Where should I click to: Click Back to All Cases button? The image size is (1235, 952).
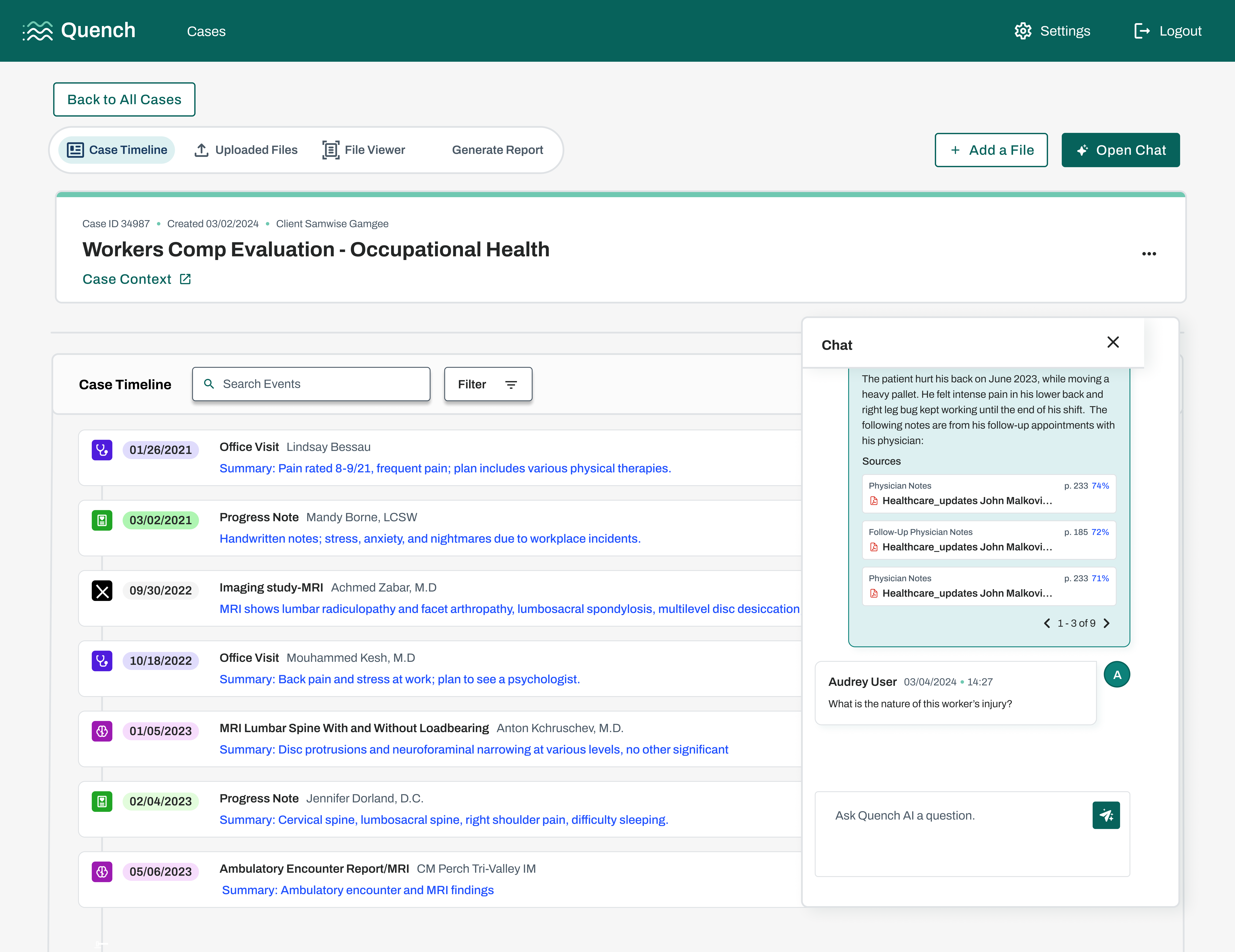pyautogui.click(x=124, y=99)
